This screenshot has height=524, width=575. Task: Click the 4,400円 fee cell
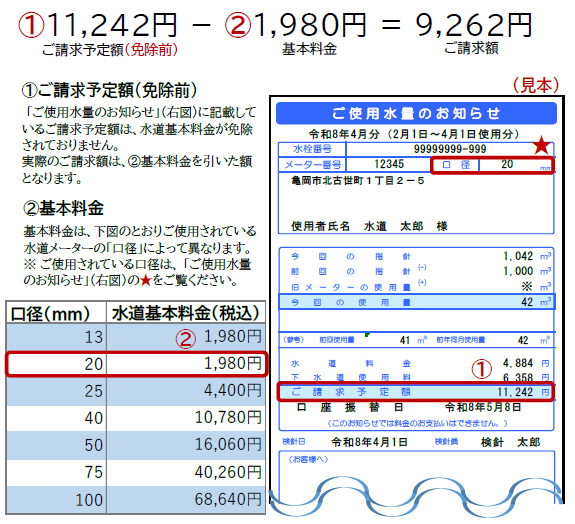[186, 391]
